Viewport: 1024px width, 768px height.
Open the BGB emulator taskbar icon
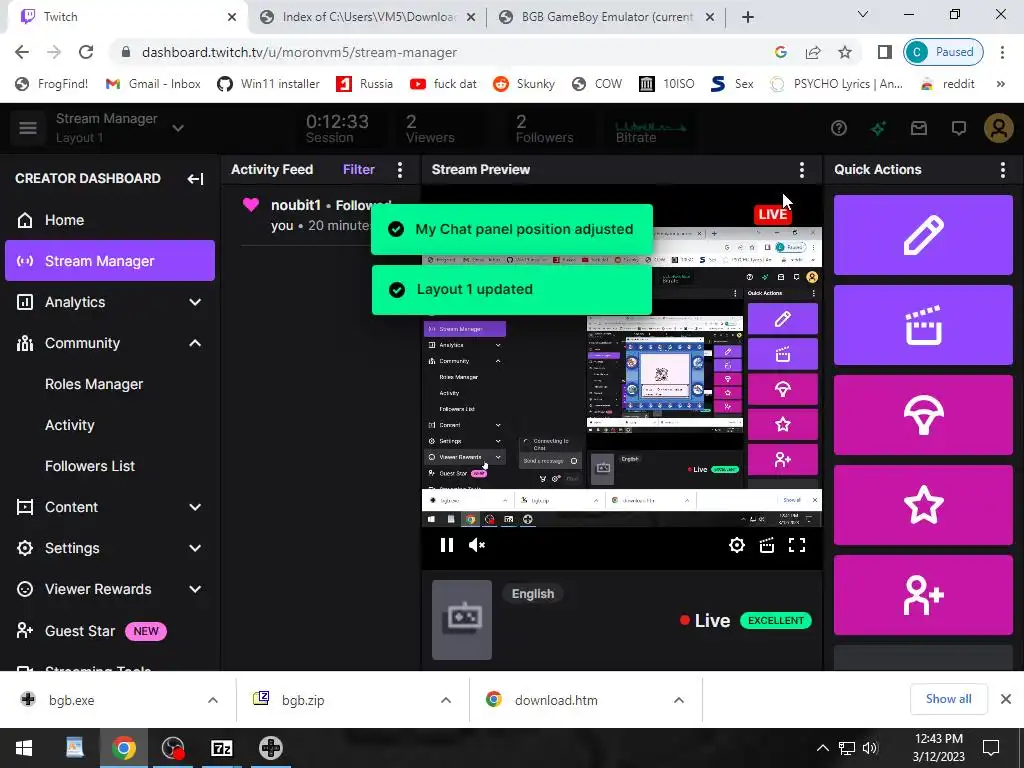coord(270,748)
